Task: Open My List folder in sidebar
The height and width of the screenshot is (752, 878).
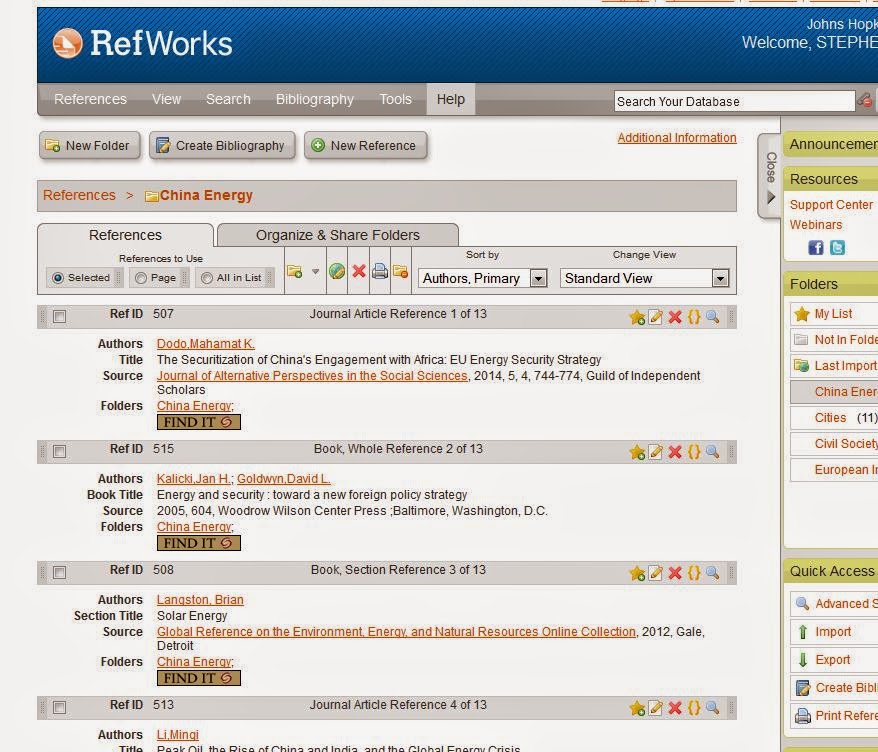Action: pos(833,314)
